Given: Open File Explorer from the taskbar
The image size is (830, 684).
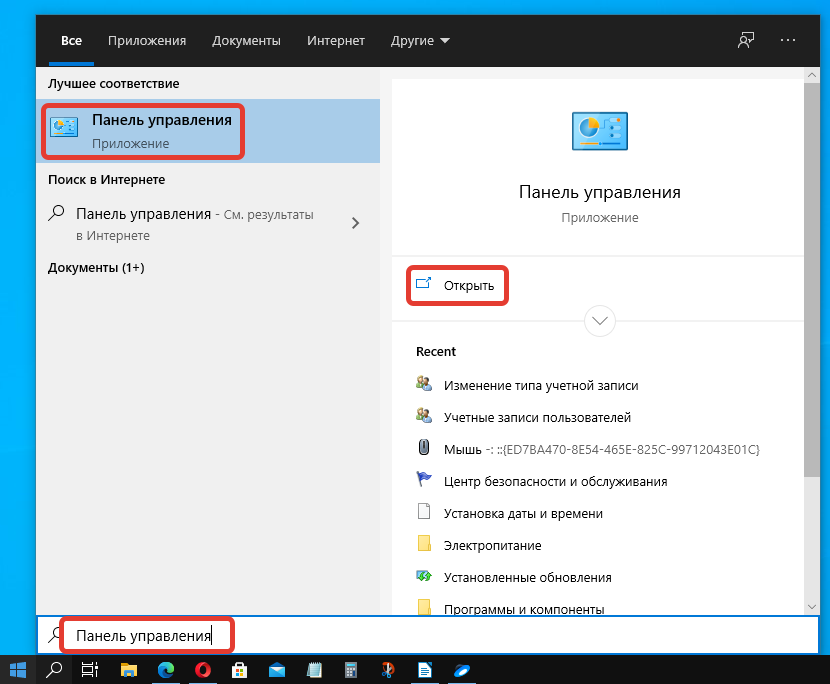Looking at the screenshot, I should tap(128, 669).
